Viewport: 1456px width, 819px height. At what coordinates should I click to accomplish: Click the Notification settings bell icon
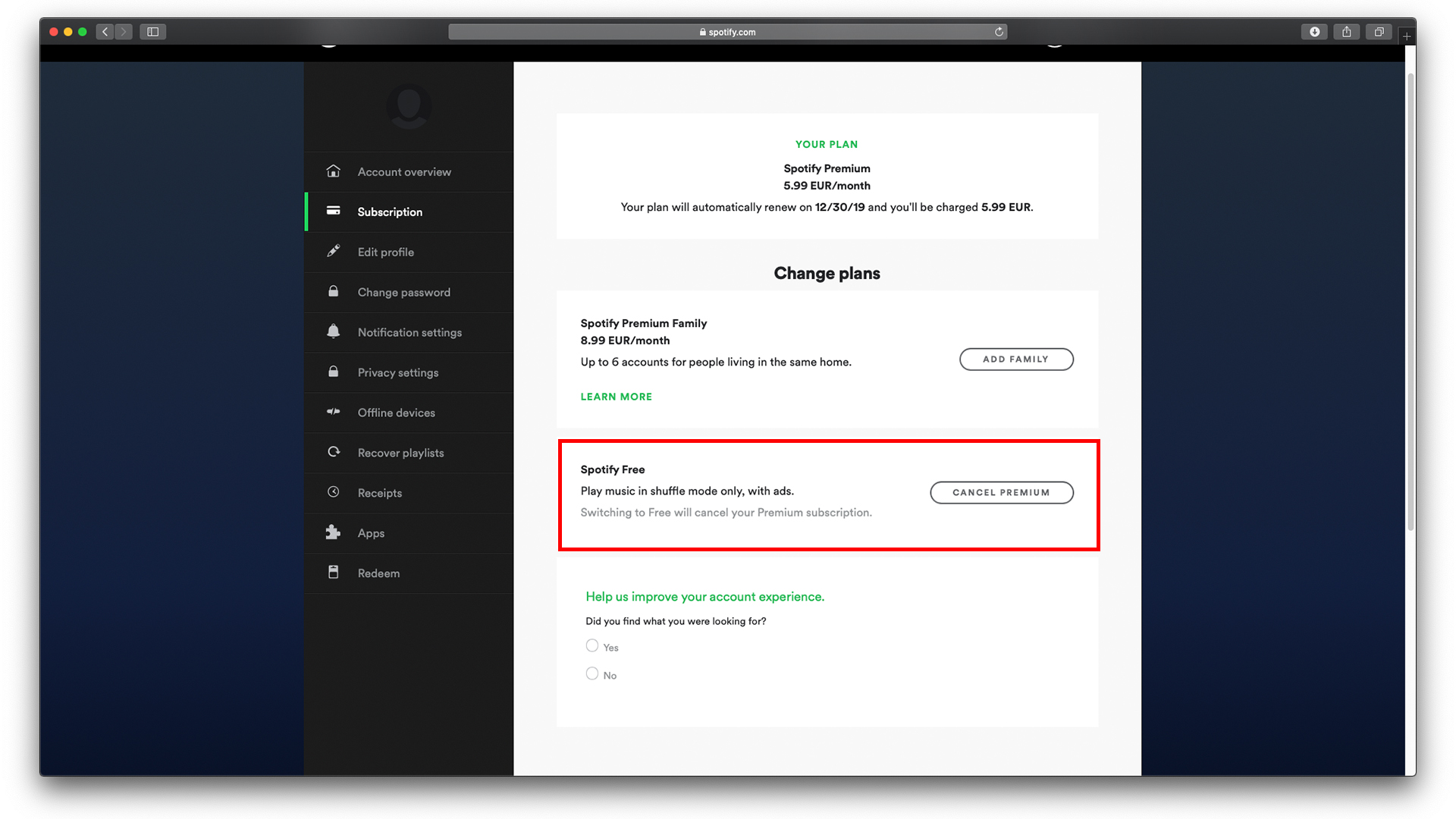tap(333, 331)
